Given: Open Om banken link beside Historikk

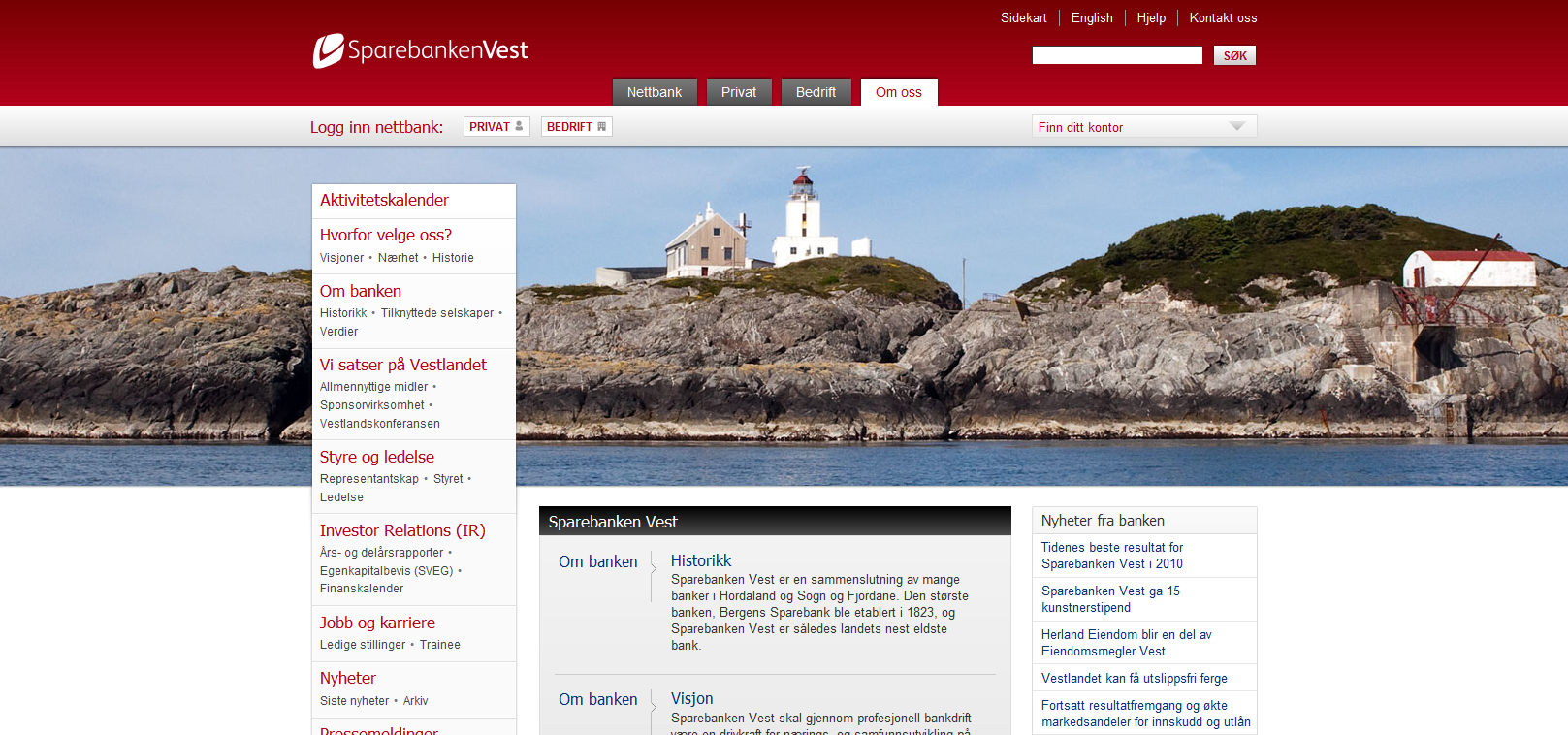Looking at the screenshot, I should [598, 561].
